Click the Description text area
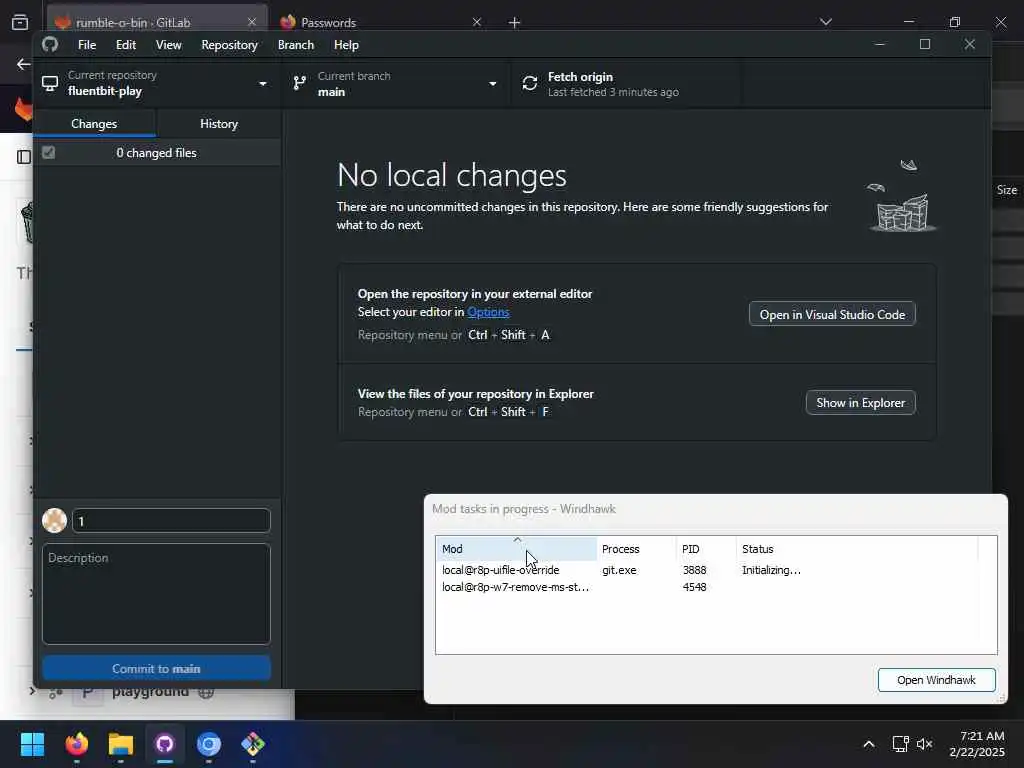1024x768 pixels. pyautogui.click(x=156, y=594)
